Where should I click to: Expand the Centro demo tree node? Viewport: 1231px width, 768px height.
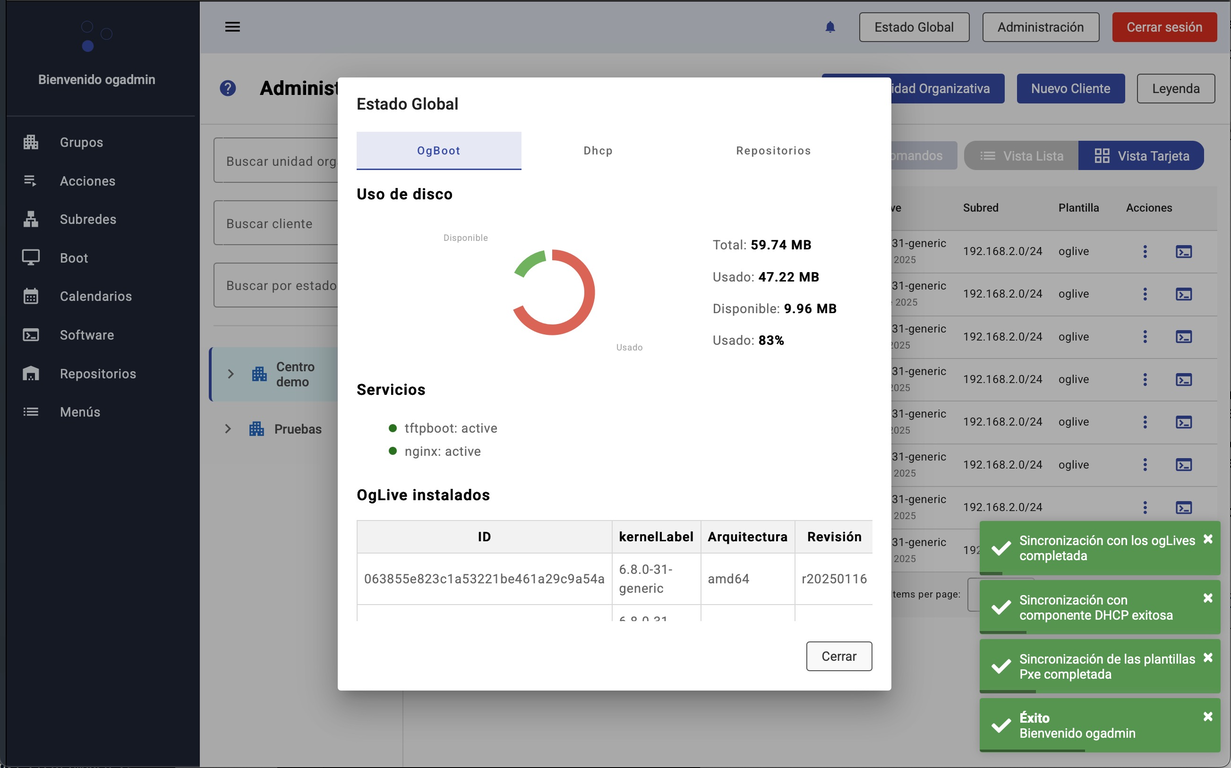[231, 374]
